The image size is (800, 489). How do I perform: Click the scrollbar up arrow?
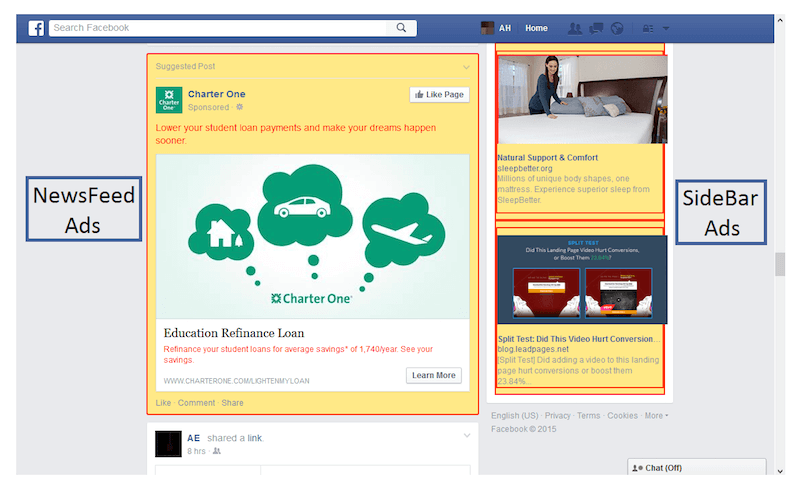click(780, 20)
